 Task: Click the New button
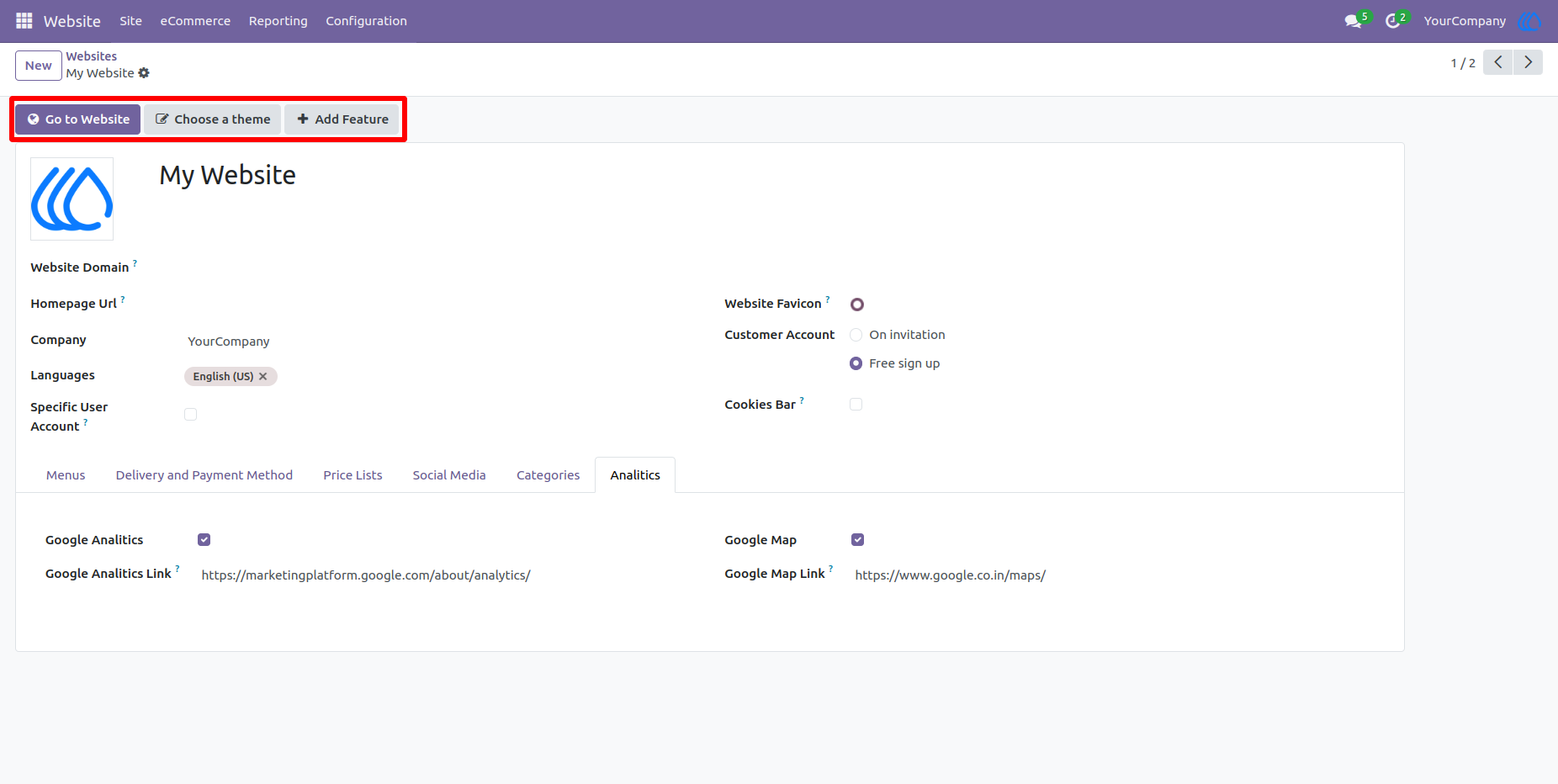pos(39,66)
